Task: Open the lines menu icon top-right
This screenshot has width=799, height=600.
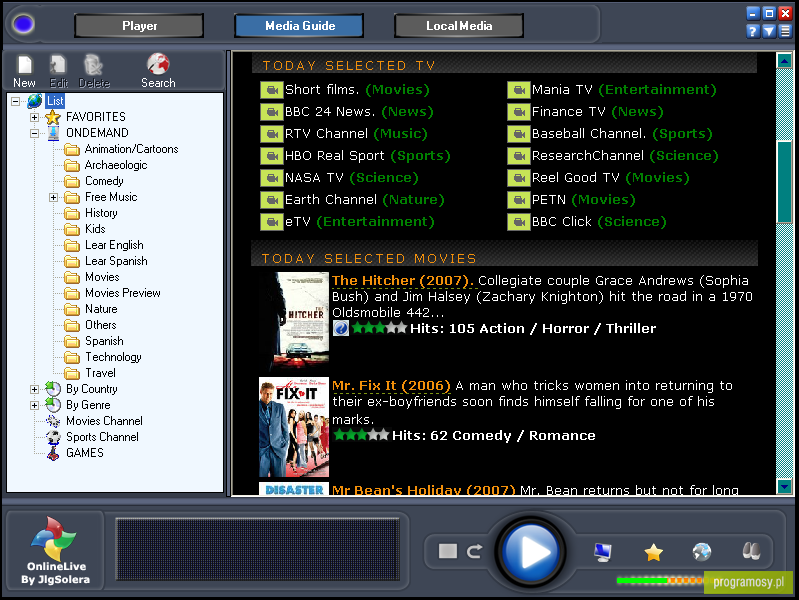Action: pos(785,32)
